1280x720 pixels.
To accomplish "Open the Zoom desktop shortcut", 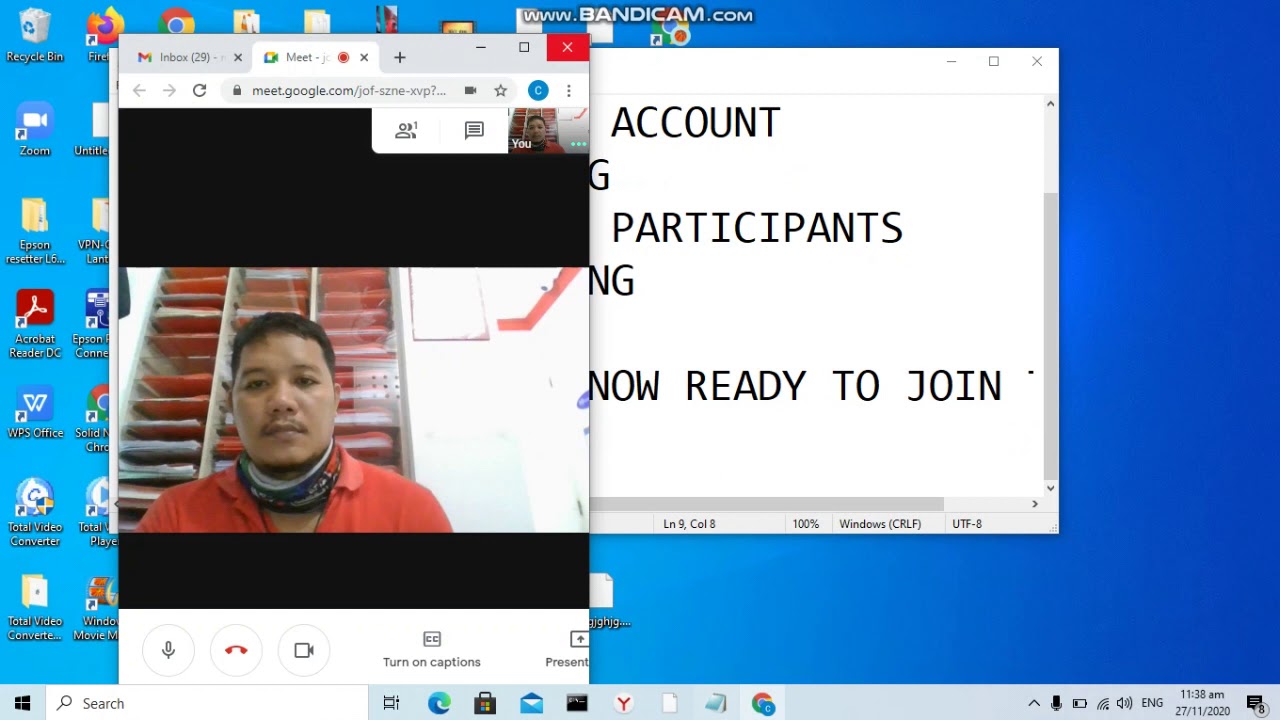I will point(35,130).
